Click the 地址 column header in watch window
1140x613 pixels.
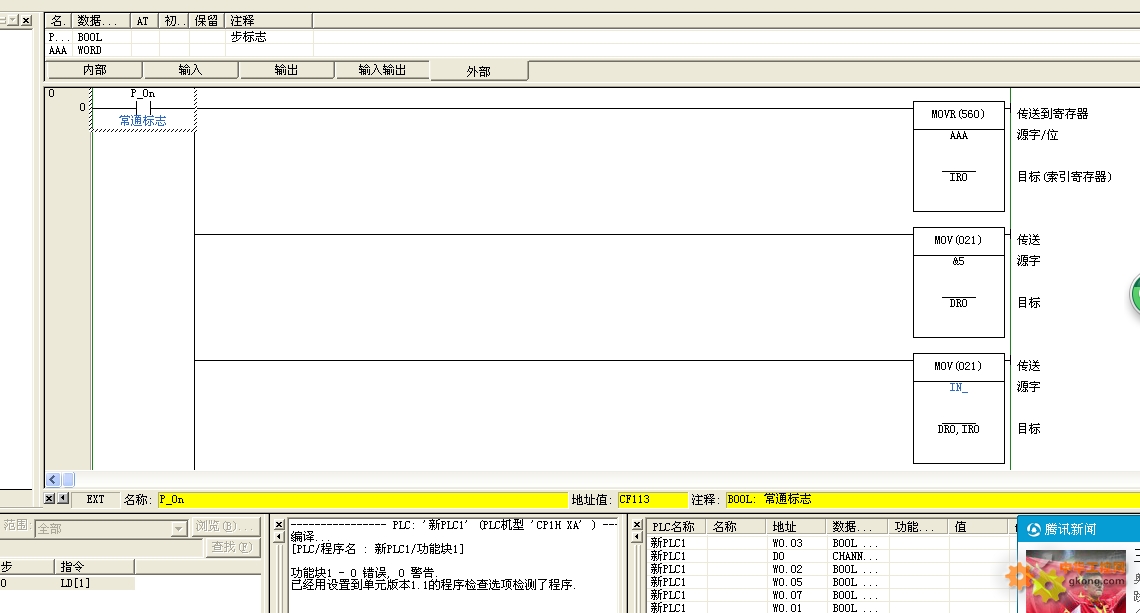796,526
